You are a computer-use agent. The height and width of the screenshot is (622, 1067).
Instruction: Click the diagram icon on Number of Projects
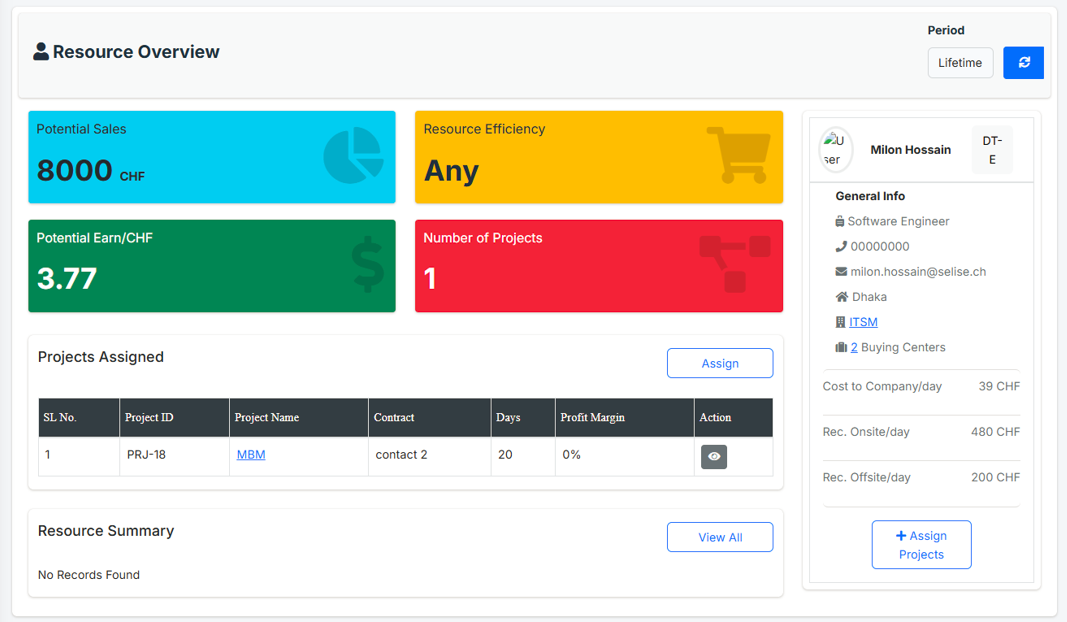[x=735, y=263]
